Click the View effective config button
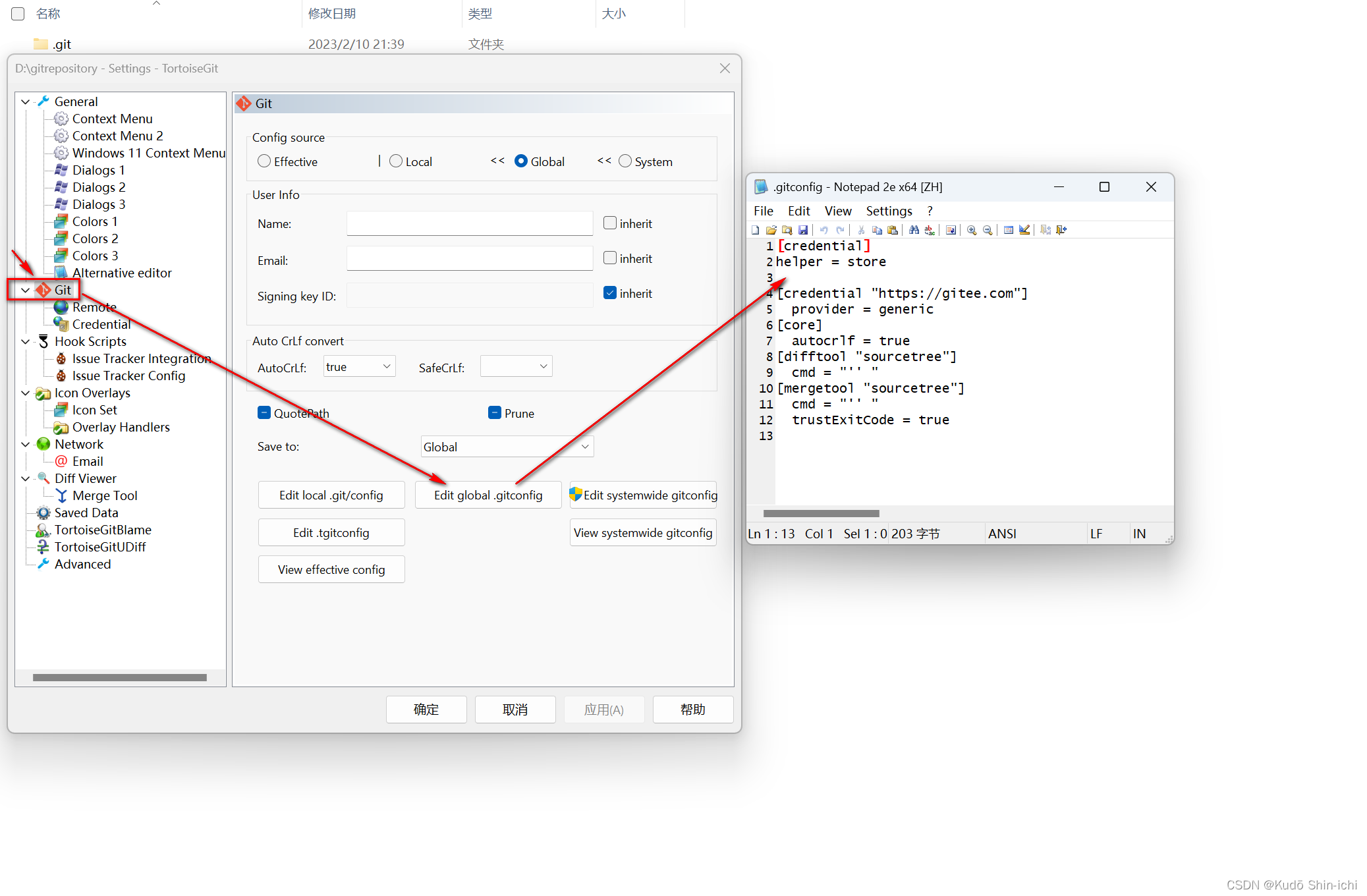This screenshot has width=1367, height=896. point(331,569)
